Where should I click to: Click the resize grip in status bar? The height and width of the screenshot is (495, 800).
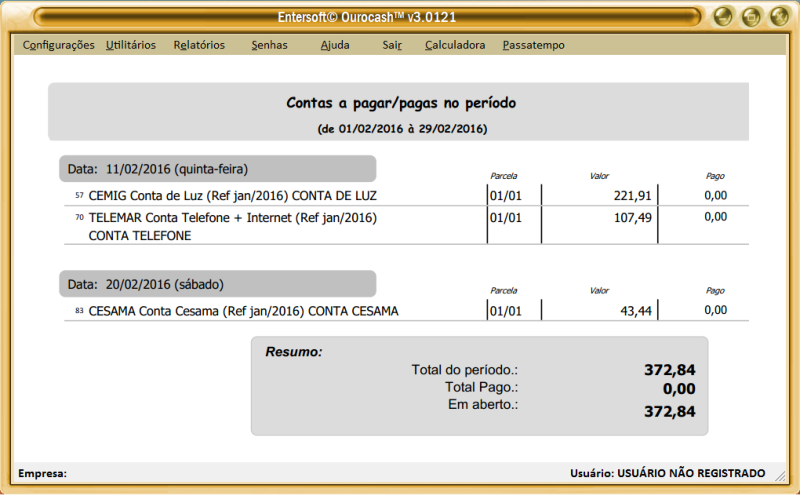click(x=780, y=476)
